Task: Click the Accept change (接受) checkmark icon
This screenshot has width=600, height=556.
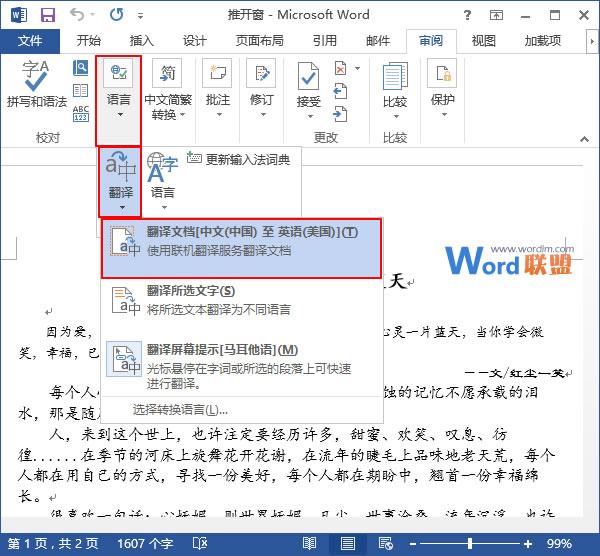Action: tap(308, 76)
